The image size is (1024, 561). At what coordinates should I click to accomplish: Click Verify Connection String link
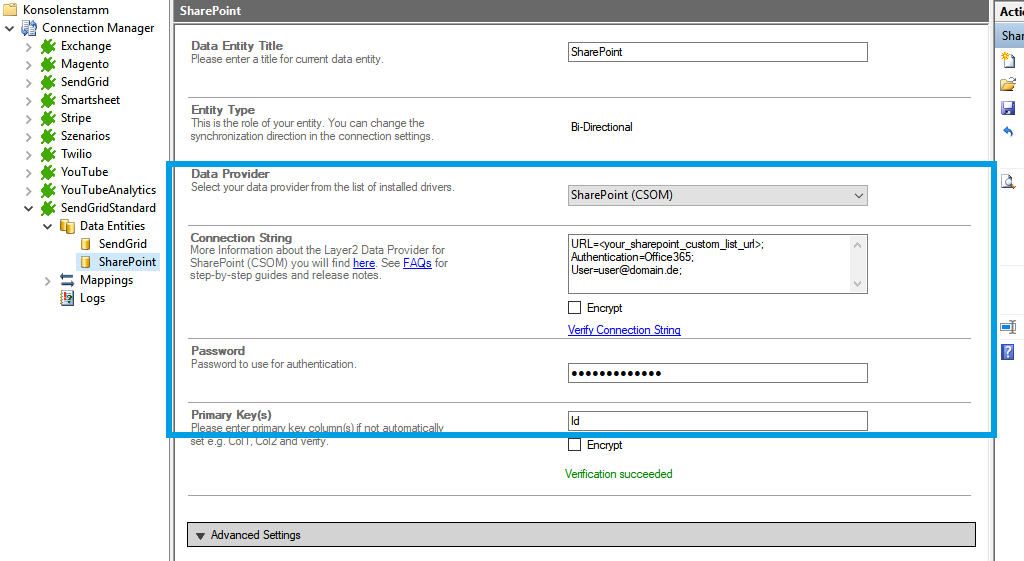point(624,330)
